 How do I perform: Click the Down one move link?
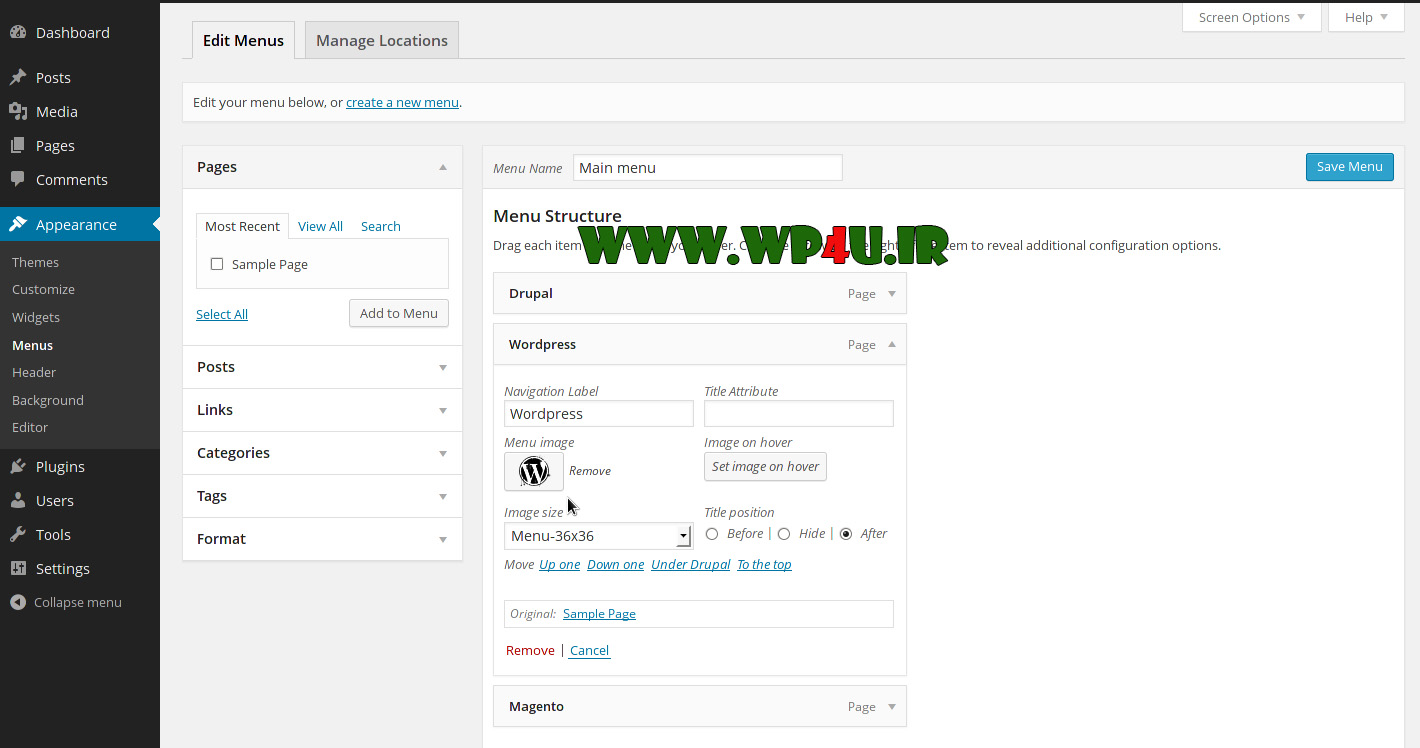pos(615,565)
